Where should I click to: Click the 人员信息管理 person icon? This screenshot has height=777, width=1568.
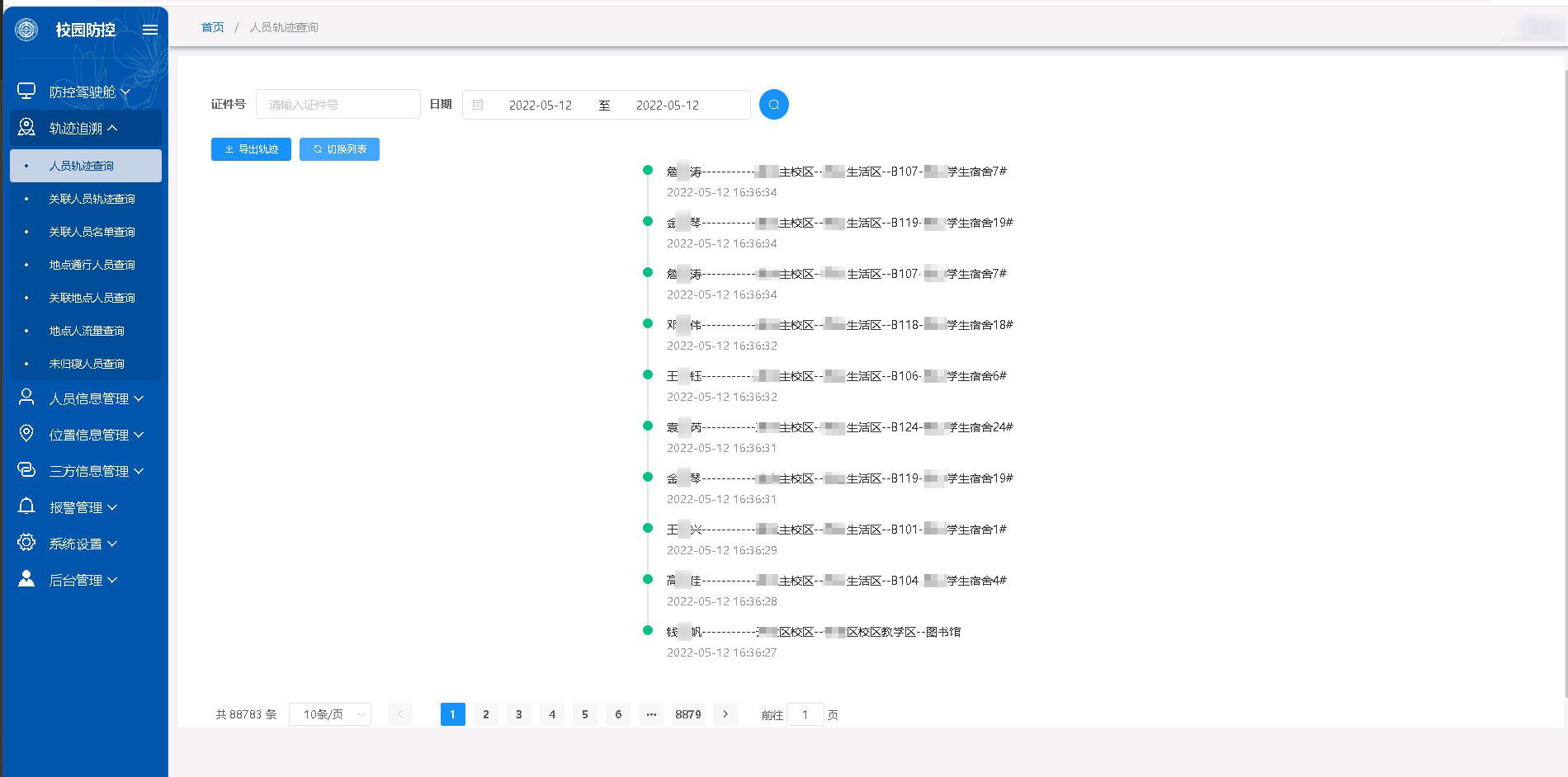[x=25, y=398]
